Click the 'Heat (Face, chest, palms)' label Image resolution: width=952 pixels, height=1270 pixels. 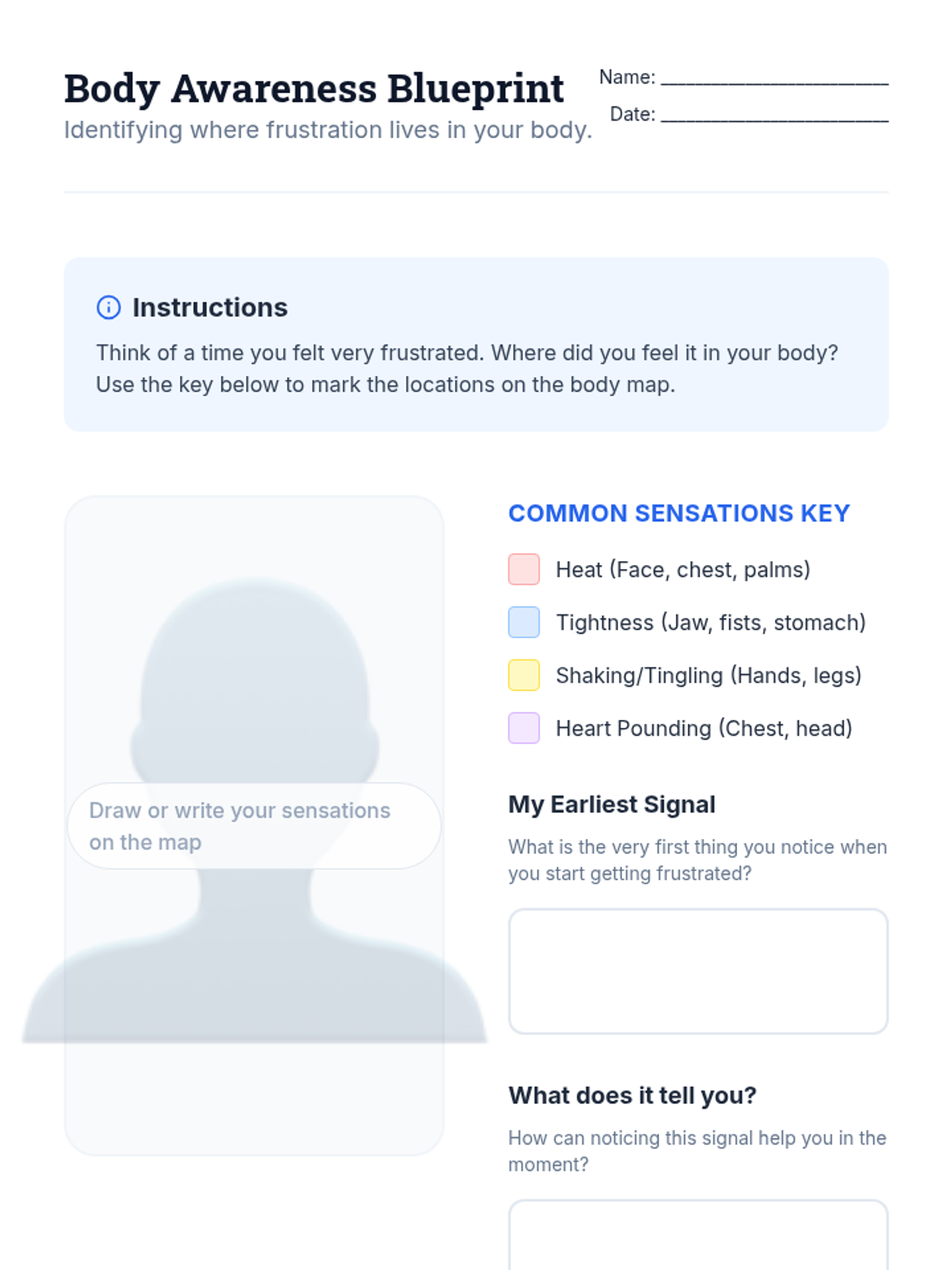[683, 570]
